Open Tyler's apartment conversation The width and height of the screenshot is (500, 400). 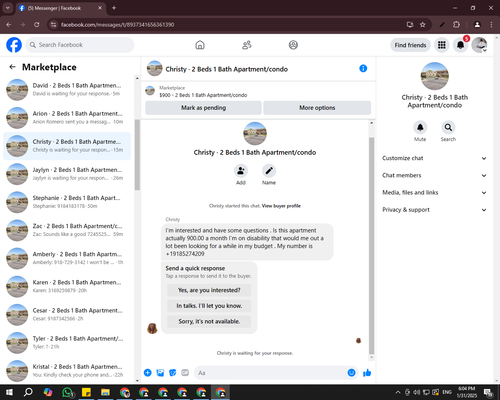[x=67, y=343]
